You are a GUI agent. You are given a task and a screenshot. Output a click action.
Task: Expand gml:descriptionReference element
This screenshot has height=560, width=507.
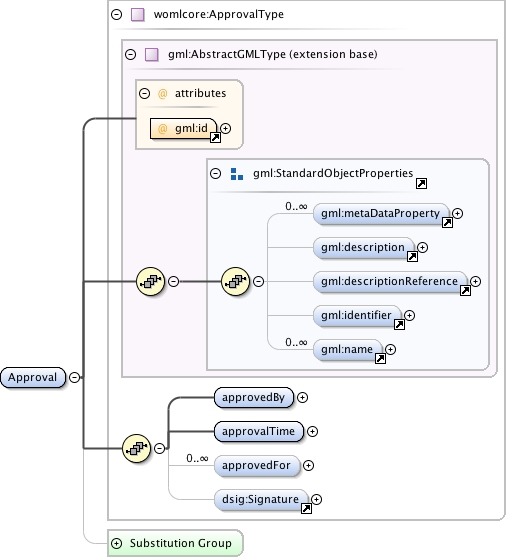pyautogui.click(x=475, y=281)
